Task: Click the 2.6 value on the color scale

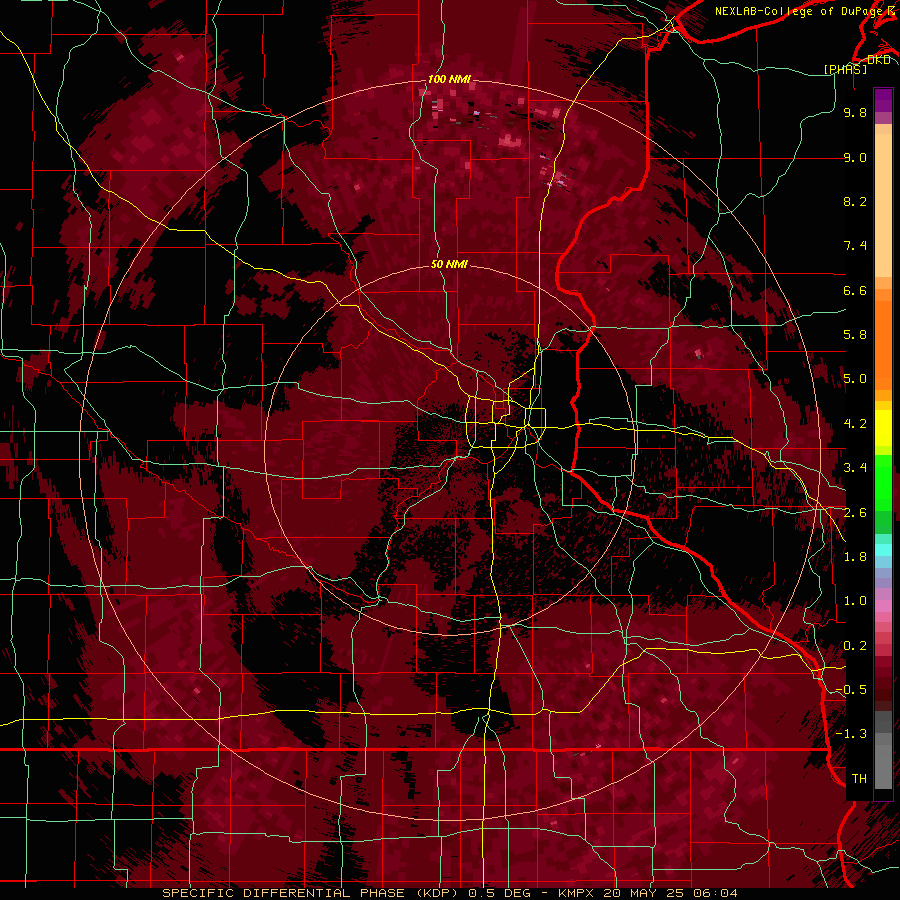Action: (x=855, y=513)
